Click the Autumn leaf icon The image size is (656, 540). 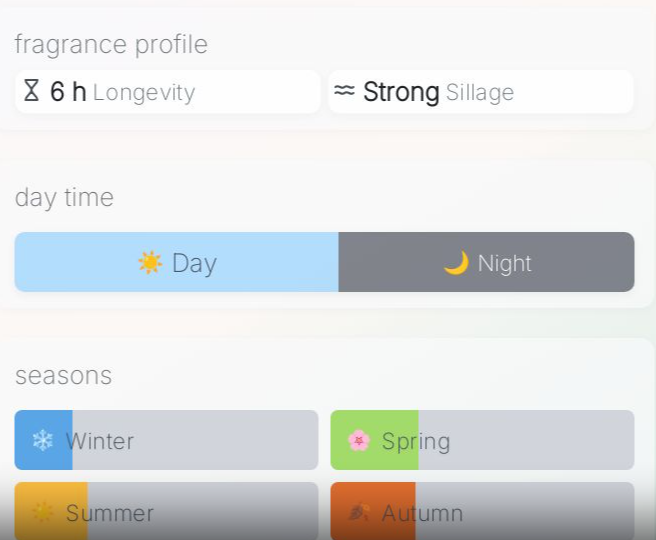[359, 513]
